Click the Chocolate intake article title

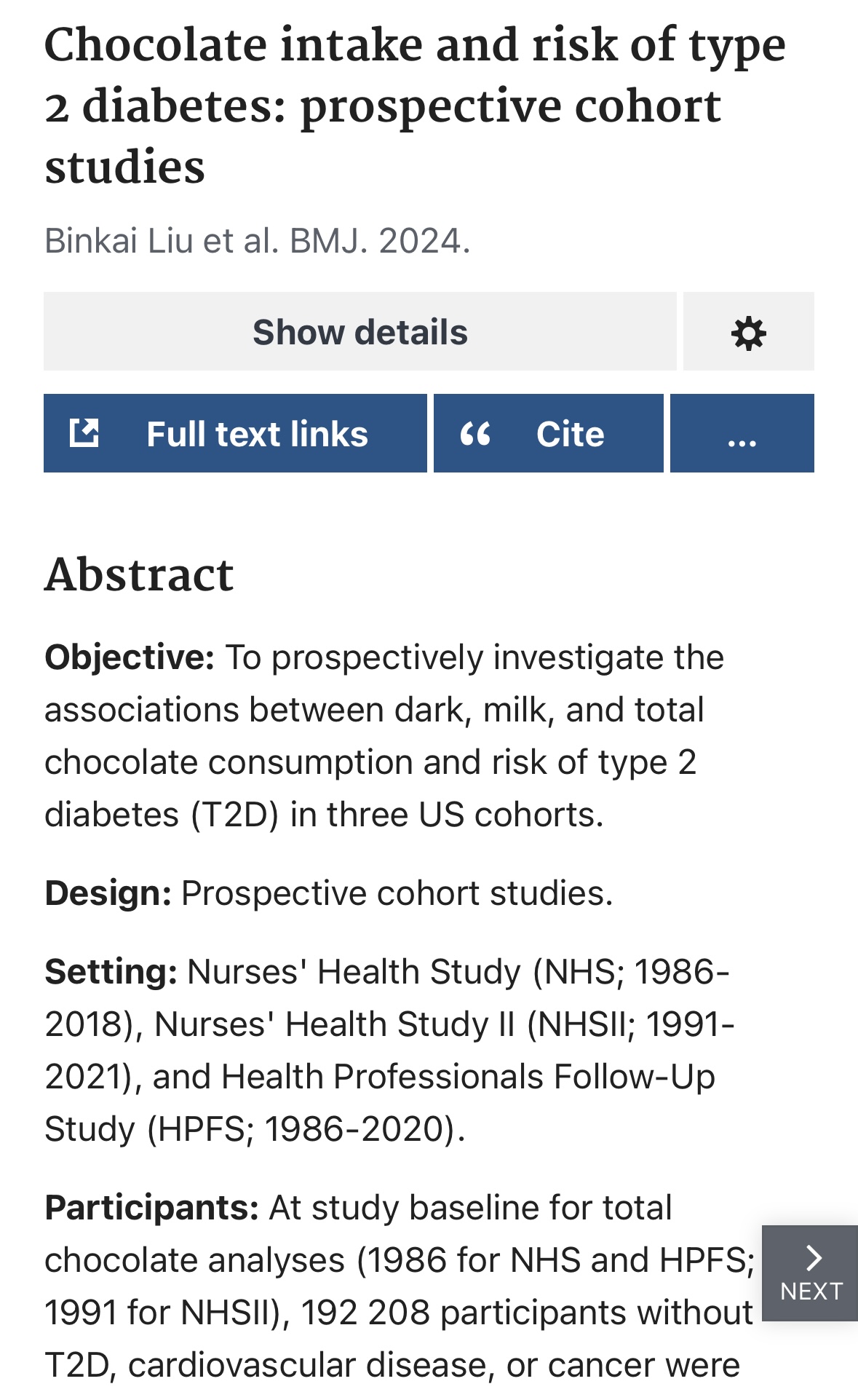415,106
